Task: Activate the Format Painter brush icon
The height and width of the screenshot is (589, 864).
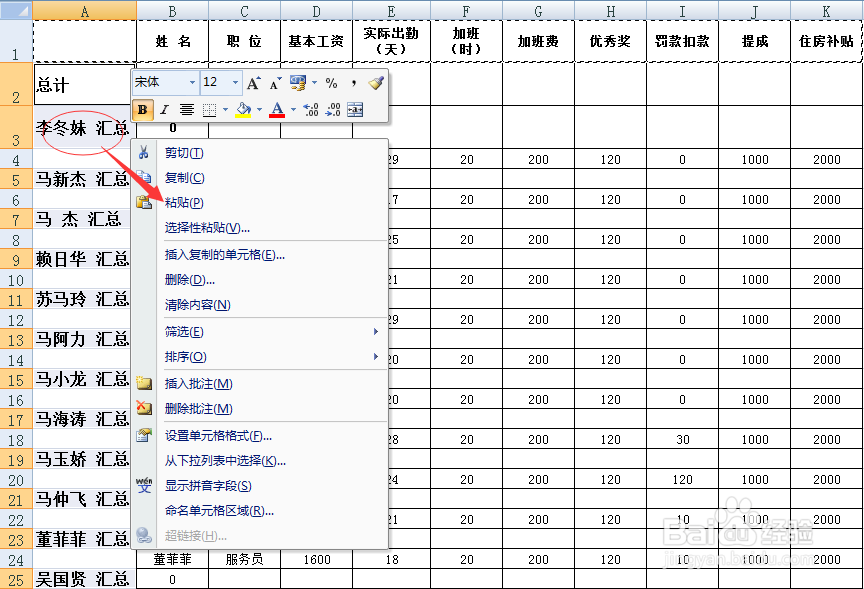Action: click(378, 82)
